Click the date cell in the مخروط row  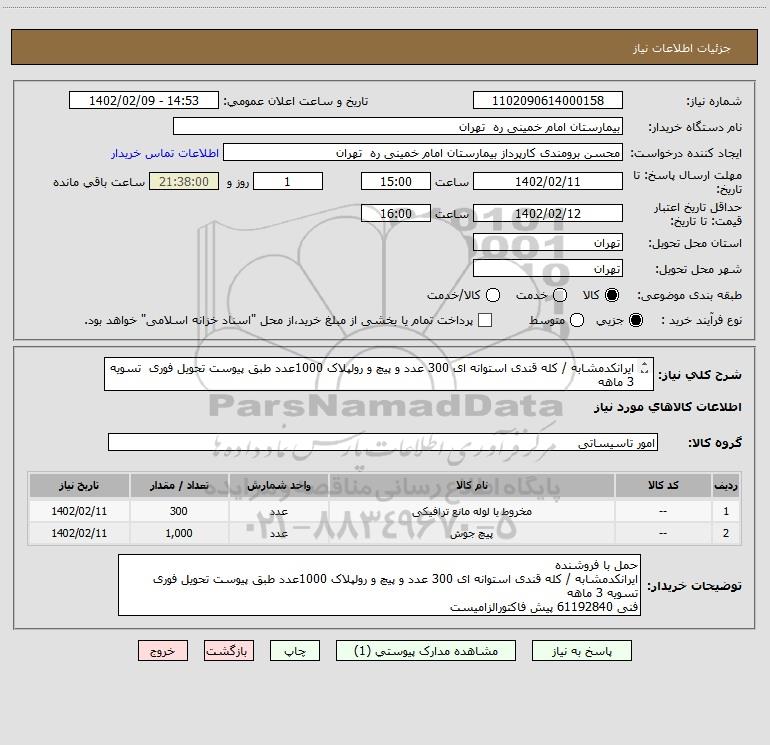tap(79, 511)
